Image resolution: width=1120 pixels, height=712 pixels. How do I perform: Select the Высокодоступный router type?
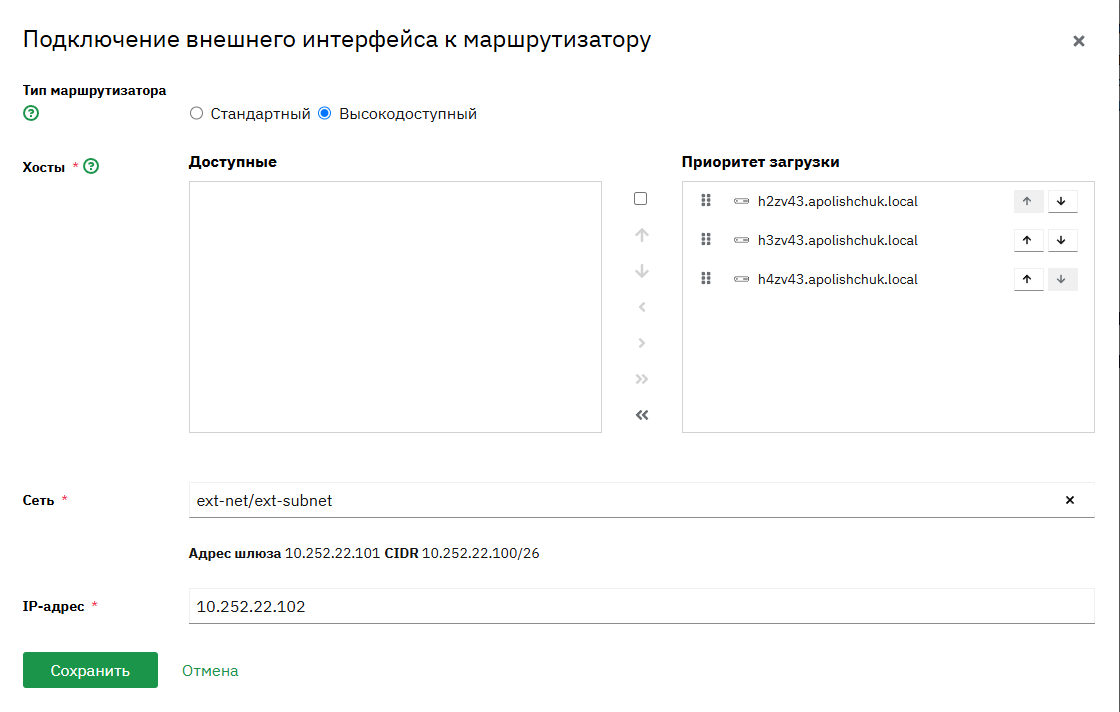325,114
